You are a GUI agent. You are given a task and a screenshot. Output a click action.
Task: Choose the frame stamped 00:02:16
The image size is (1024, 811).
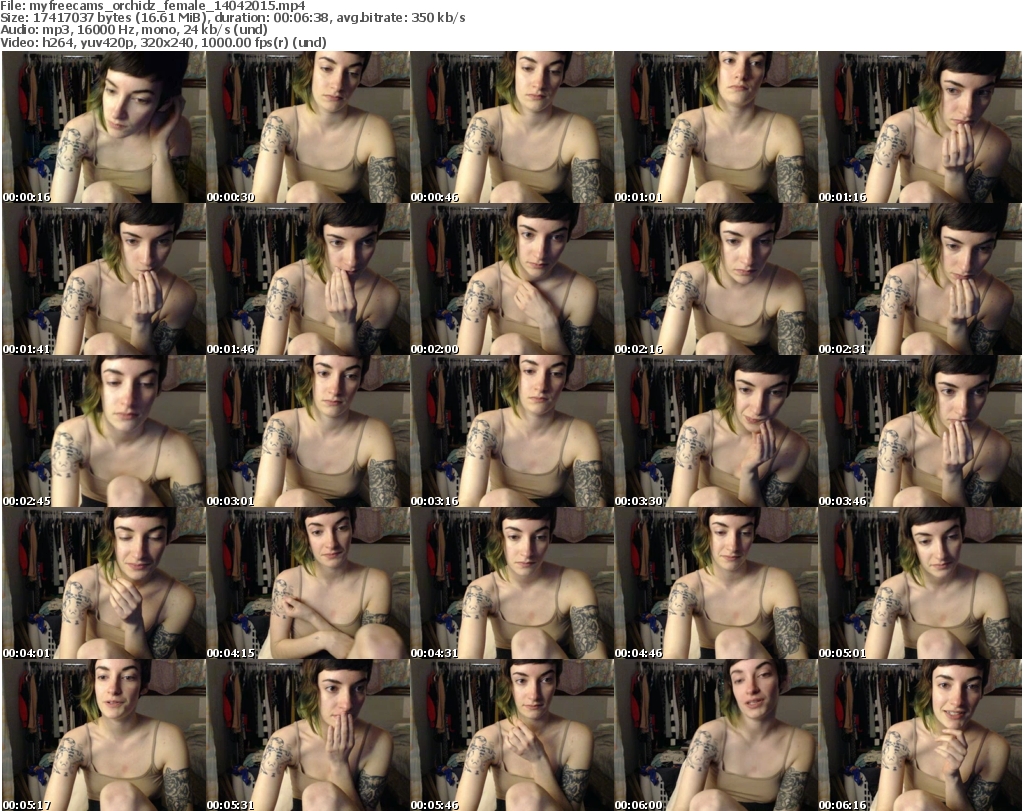click(x=715, y=279)
